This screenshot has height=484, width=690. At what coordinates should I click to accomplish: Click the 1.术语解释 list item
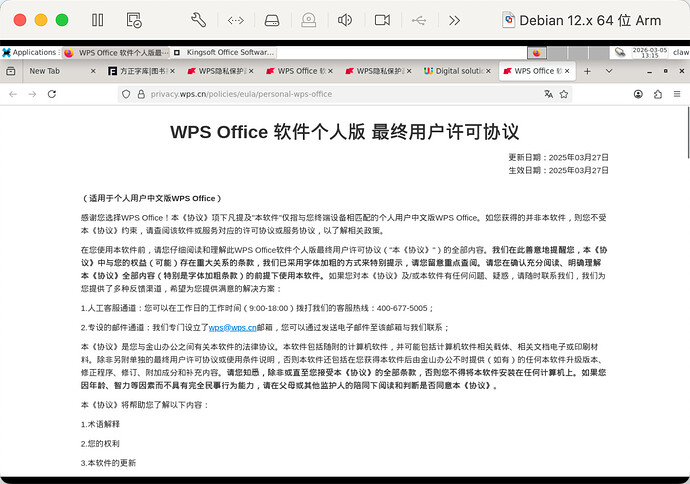(x=100, y=425)
